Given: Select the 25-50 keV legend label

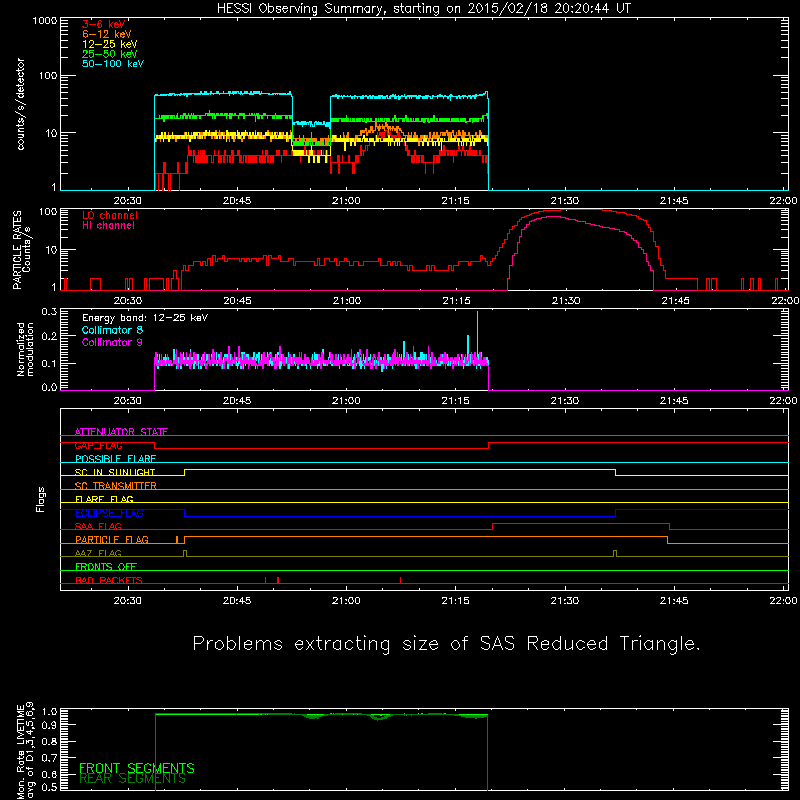Looking at the screenshot, I should [x=110, y=54].
